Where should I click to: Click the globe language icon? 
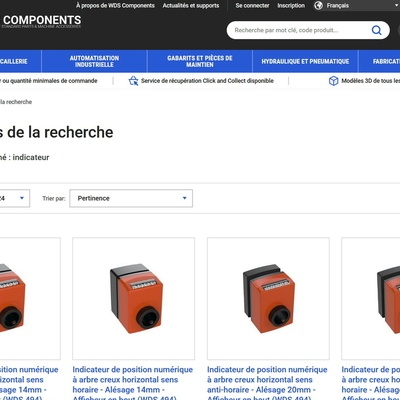319,6
